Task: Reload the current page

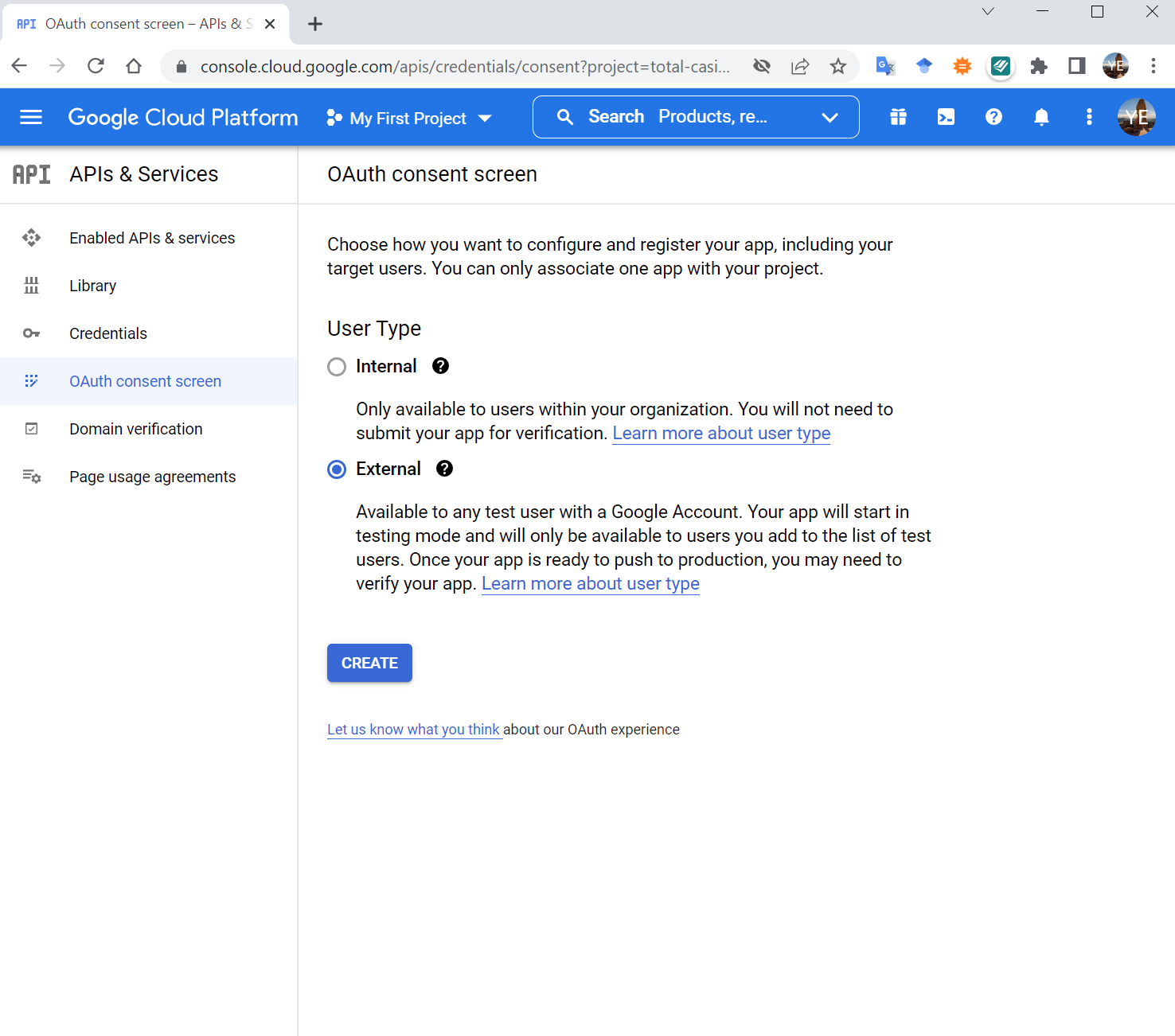Action: [x=96, y=66]
